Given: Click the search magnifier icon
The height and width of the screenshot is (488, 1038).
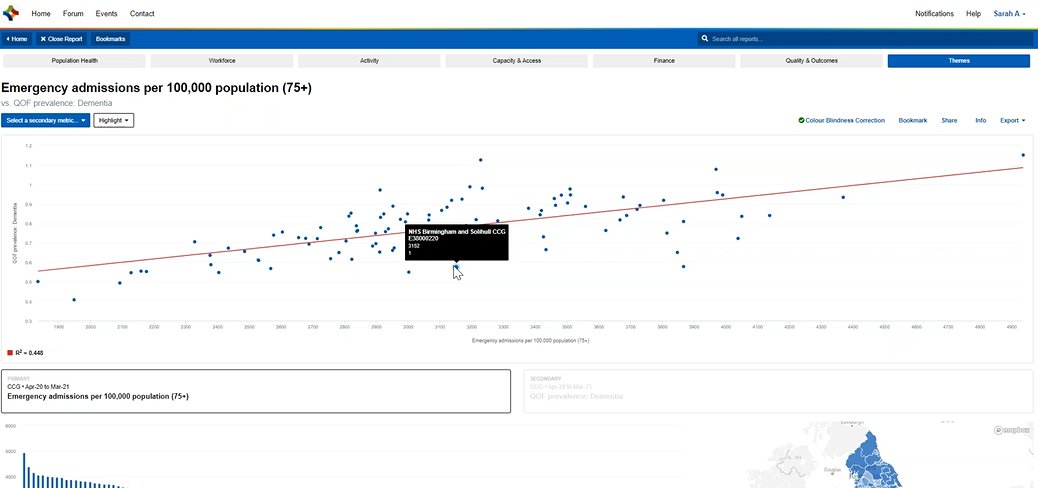Looking at the screenshot, I should [x=705, y=39].
